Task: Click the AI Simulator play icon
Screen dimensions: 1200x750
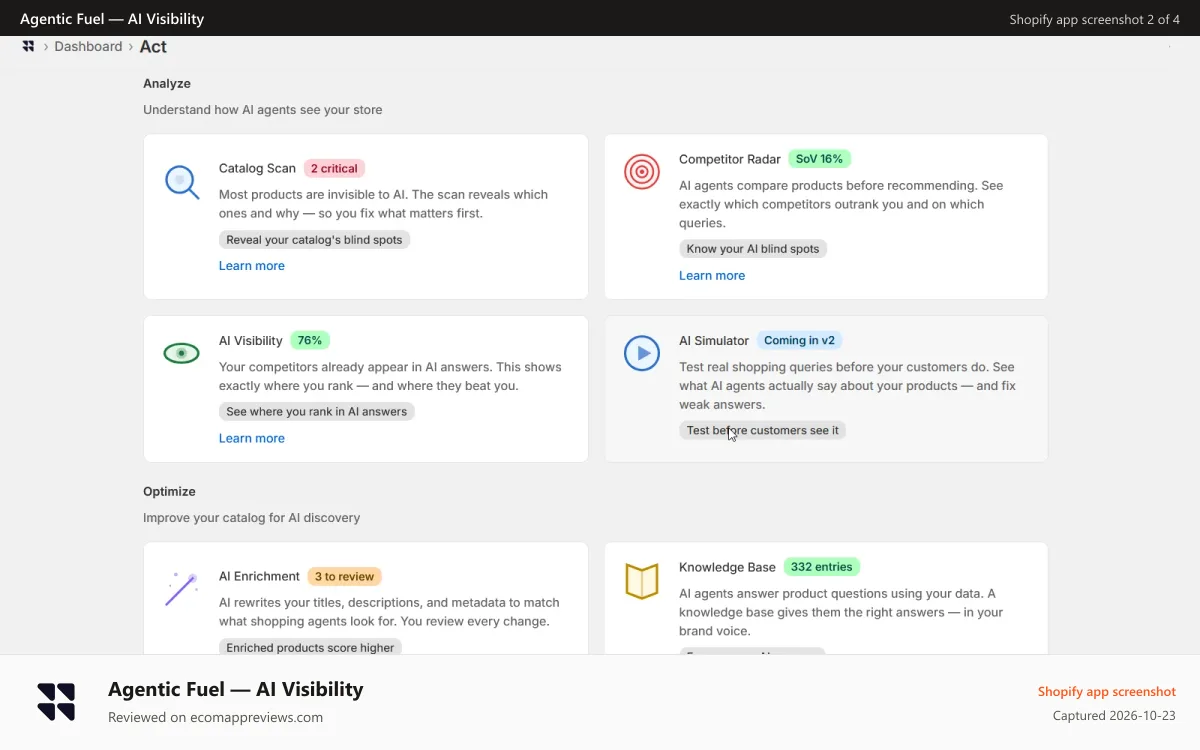Action: (x=642, y=353)
